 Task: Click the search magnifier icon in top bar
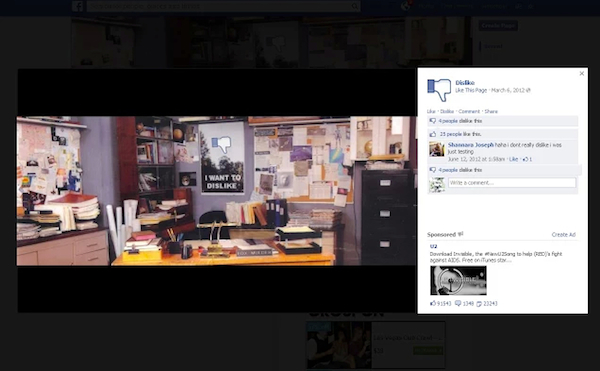coord(355,6)
